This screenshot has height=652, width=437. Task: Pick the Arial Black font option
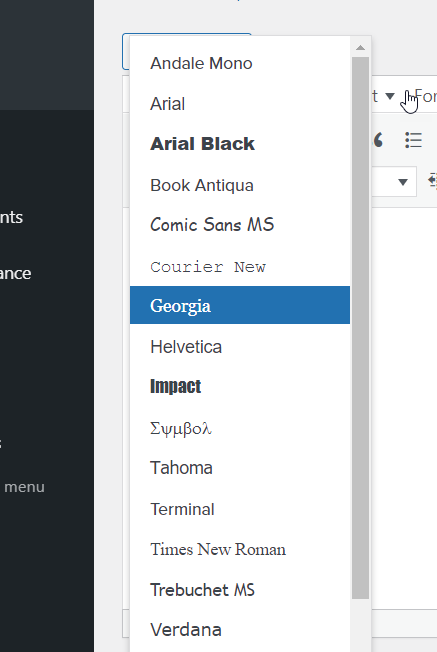(x=240, y=144)
